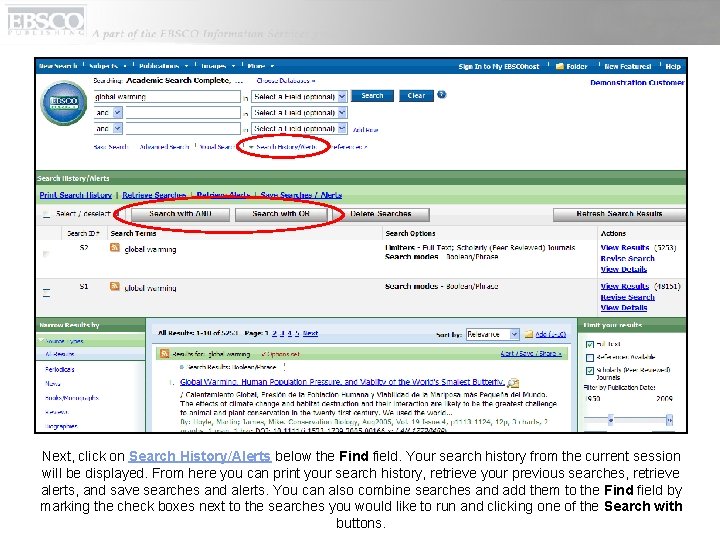This screenshot has height=540, width=720.
Task: Click publication date slider right handle
Action: 669,419
